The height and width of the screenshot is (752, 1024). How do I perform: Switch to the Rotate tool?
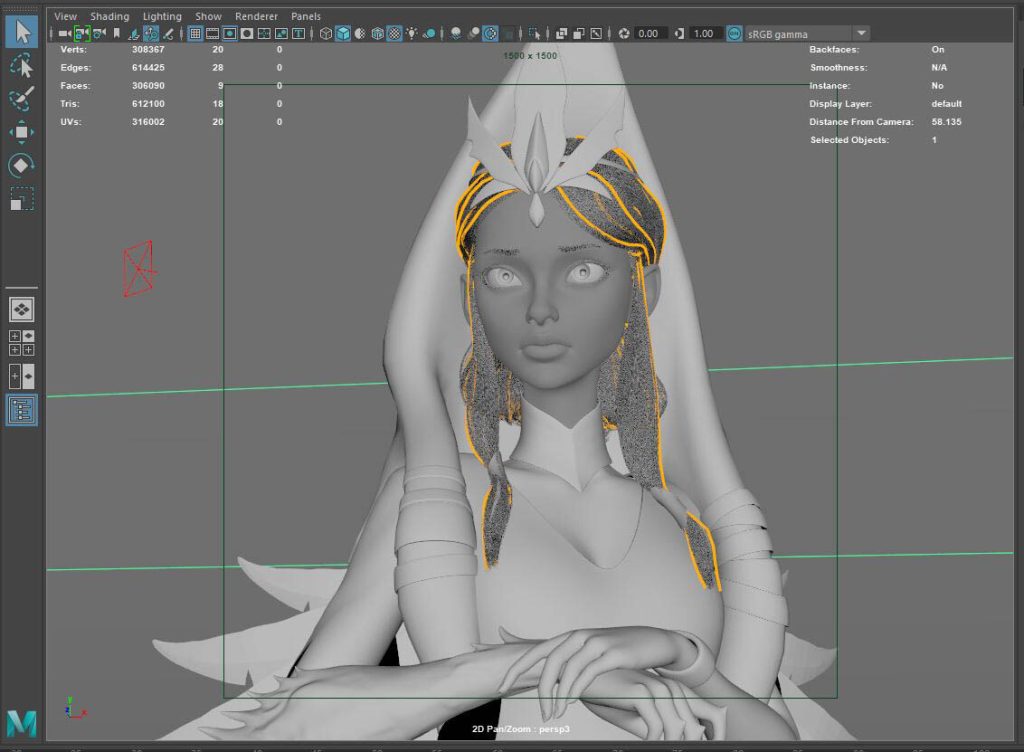tap(22, 165)
